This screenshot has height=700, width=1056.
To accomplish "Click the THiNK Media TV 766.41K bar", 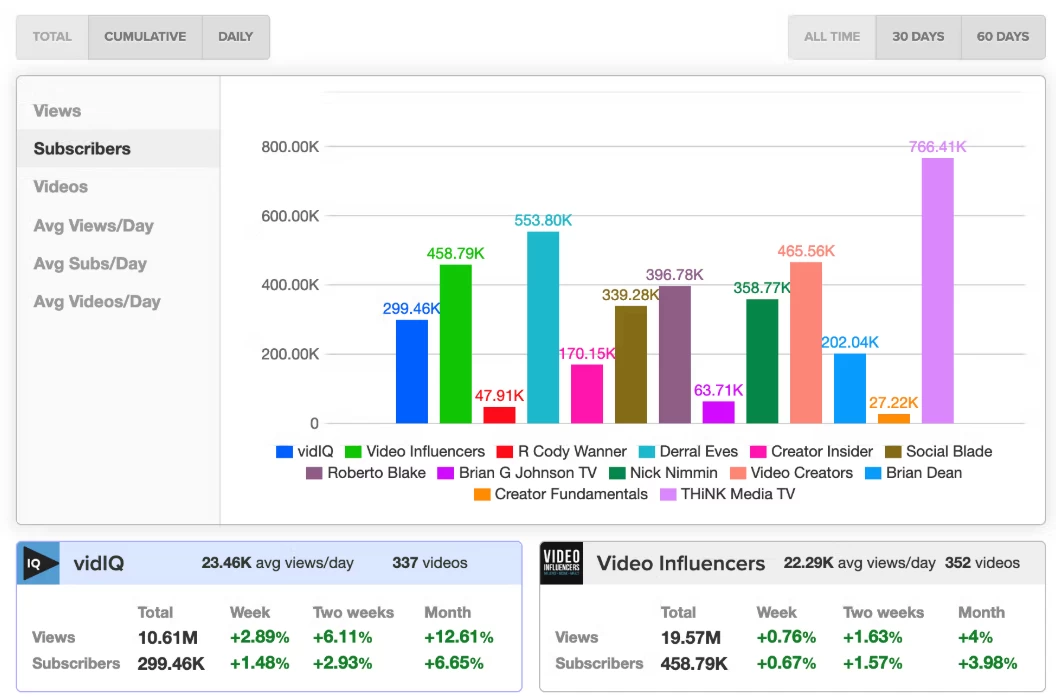I will (x=937, y=290).
